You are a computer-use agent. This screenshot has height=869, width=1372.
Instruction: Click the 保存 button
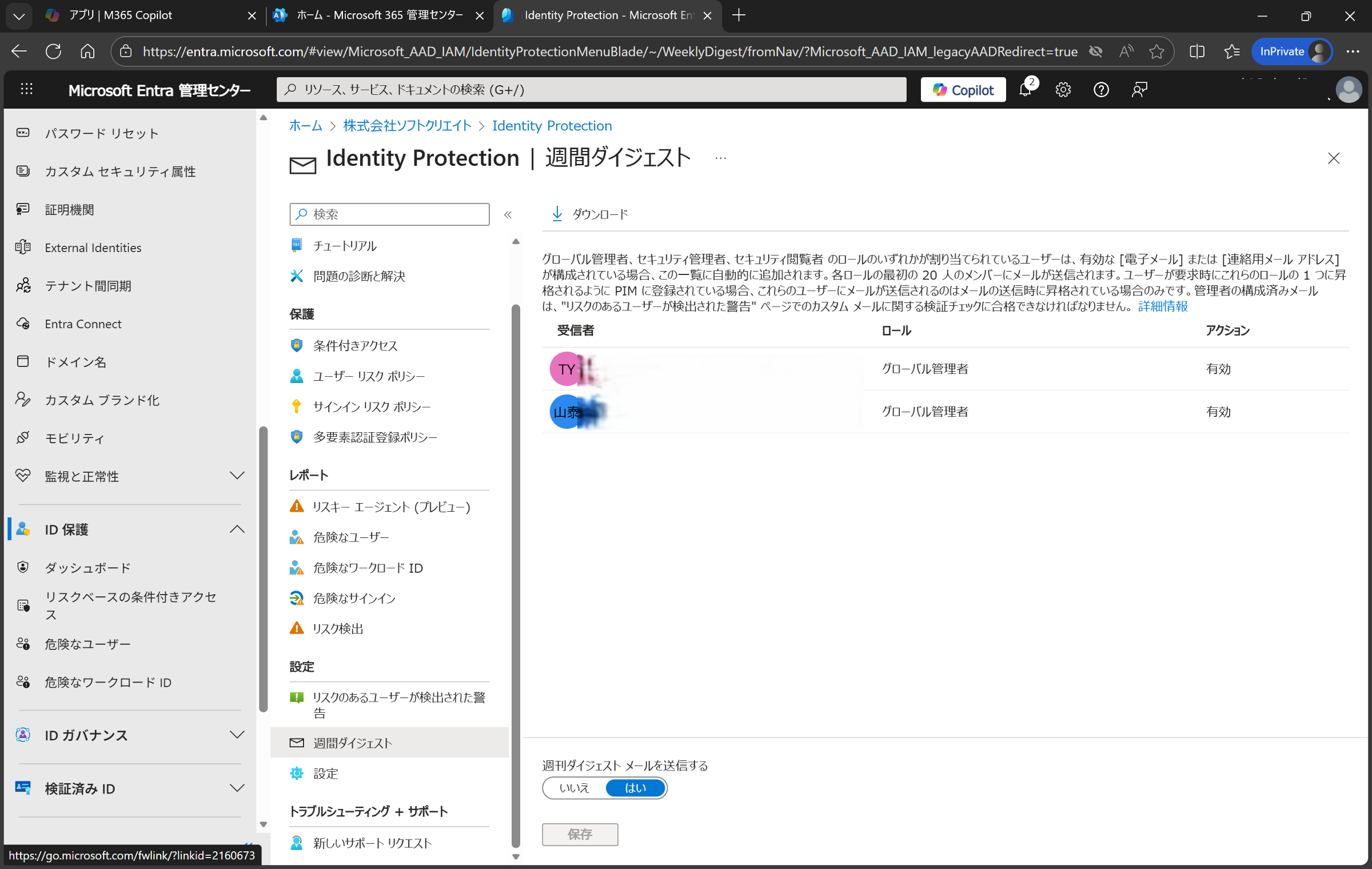580,834
